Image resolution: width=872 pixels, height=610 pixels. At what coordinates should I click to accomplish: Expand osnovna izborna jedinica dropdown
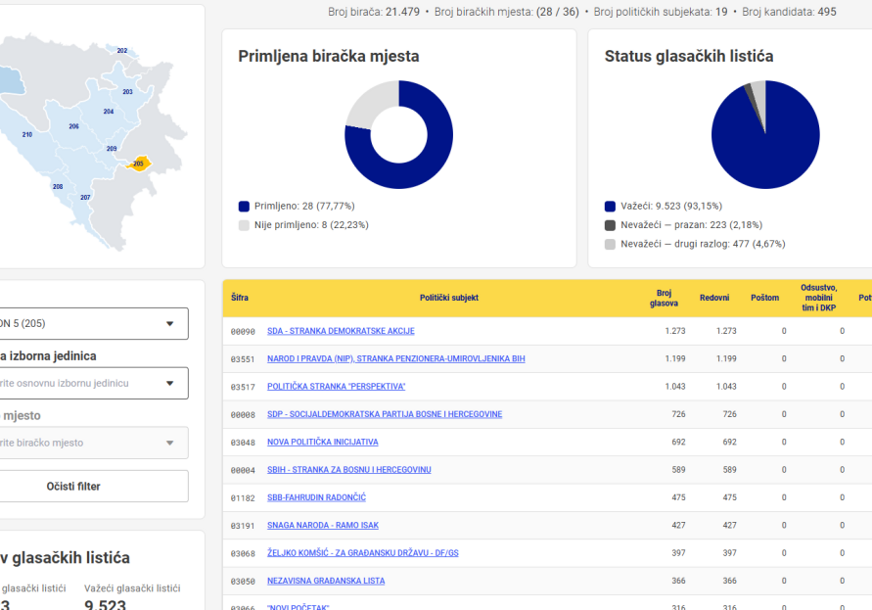pyautogui.click(x=93, y=383)
